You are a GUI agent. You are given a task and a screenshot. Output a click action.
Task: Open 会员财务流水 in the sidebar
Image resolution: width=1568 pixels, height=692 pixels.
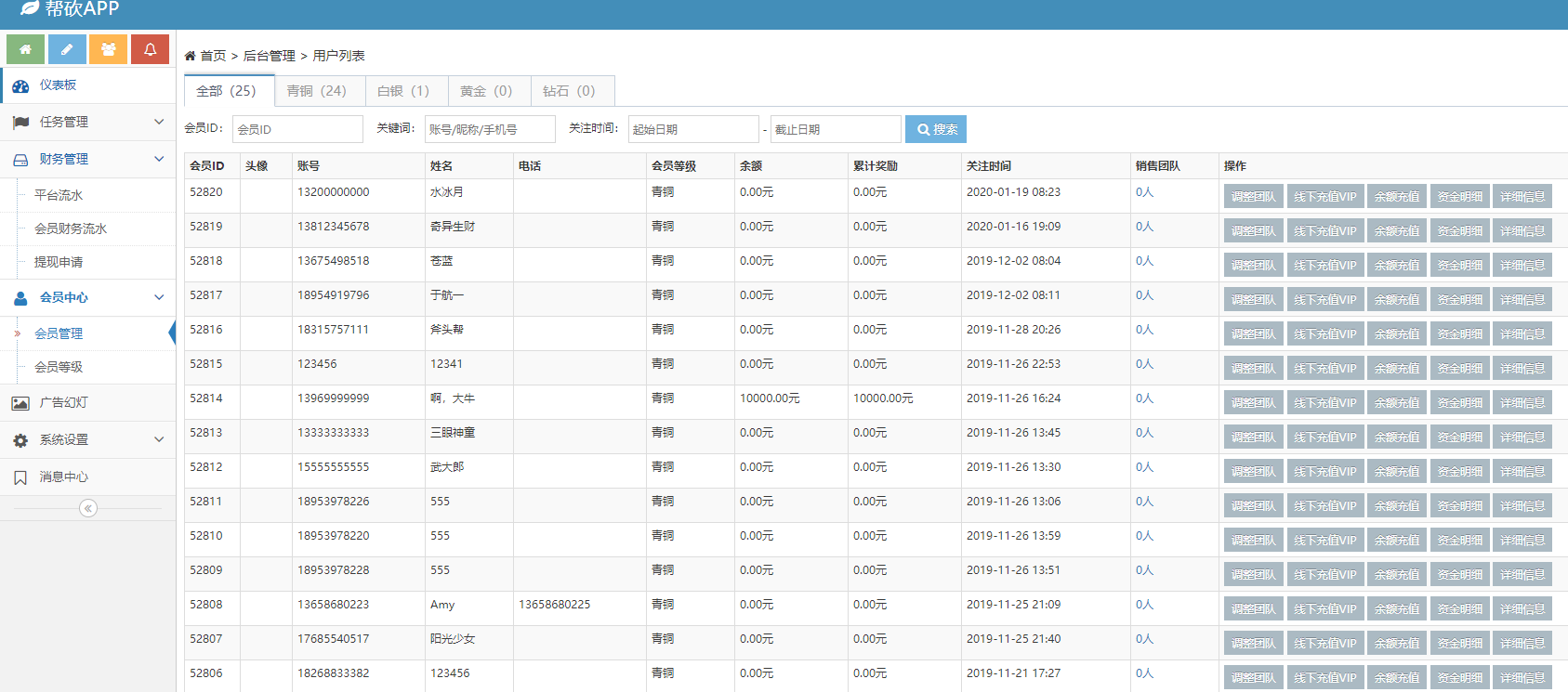[71, 228]
